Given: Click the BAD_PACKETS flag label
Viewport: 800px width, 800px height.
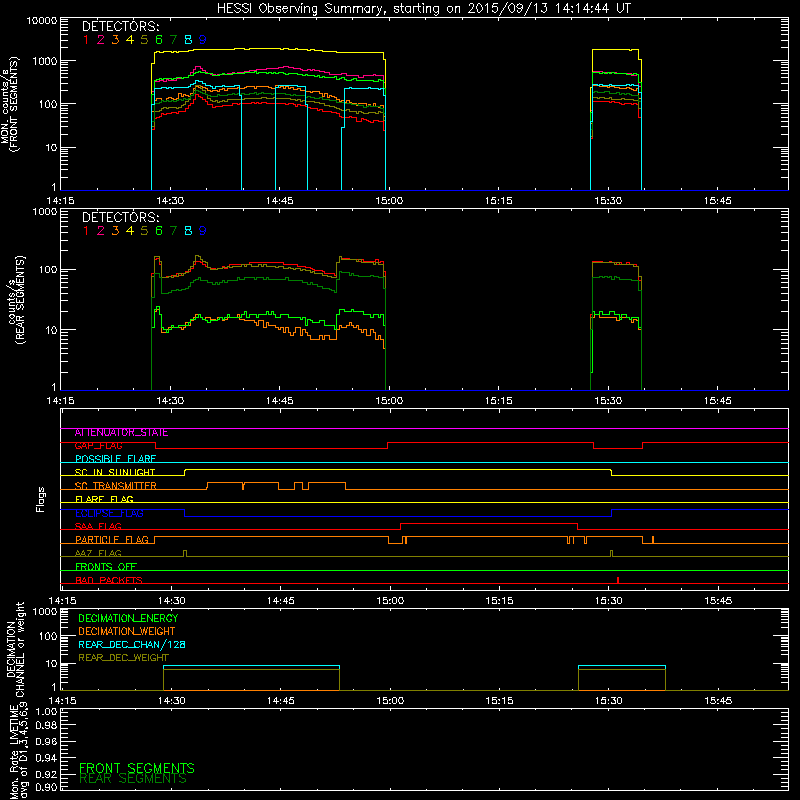Looking at the screenshot, I should (109, 581).
